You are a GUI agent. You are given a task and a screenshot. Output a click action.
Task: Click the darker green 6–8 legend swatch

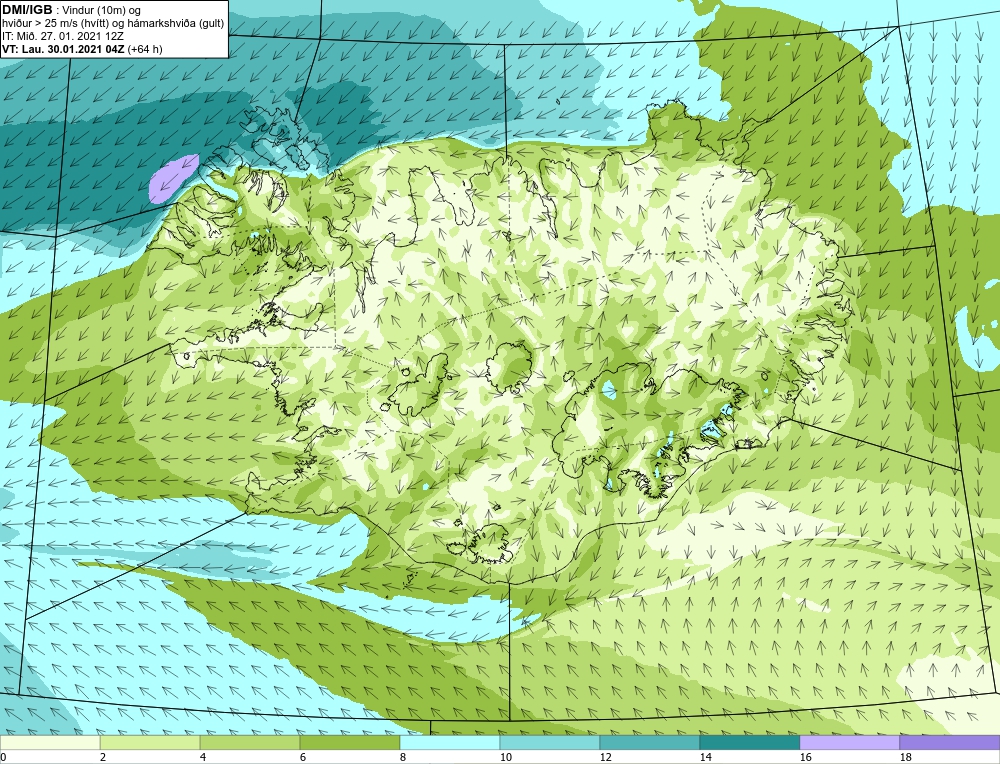click(x=349, y=743)
